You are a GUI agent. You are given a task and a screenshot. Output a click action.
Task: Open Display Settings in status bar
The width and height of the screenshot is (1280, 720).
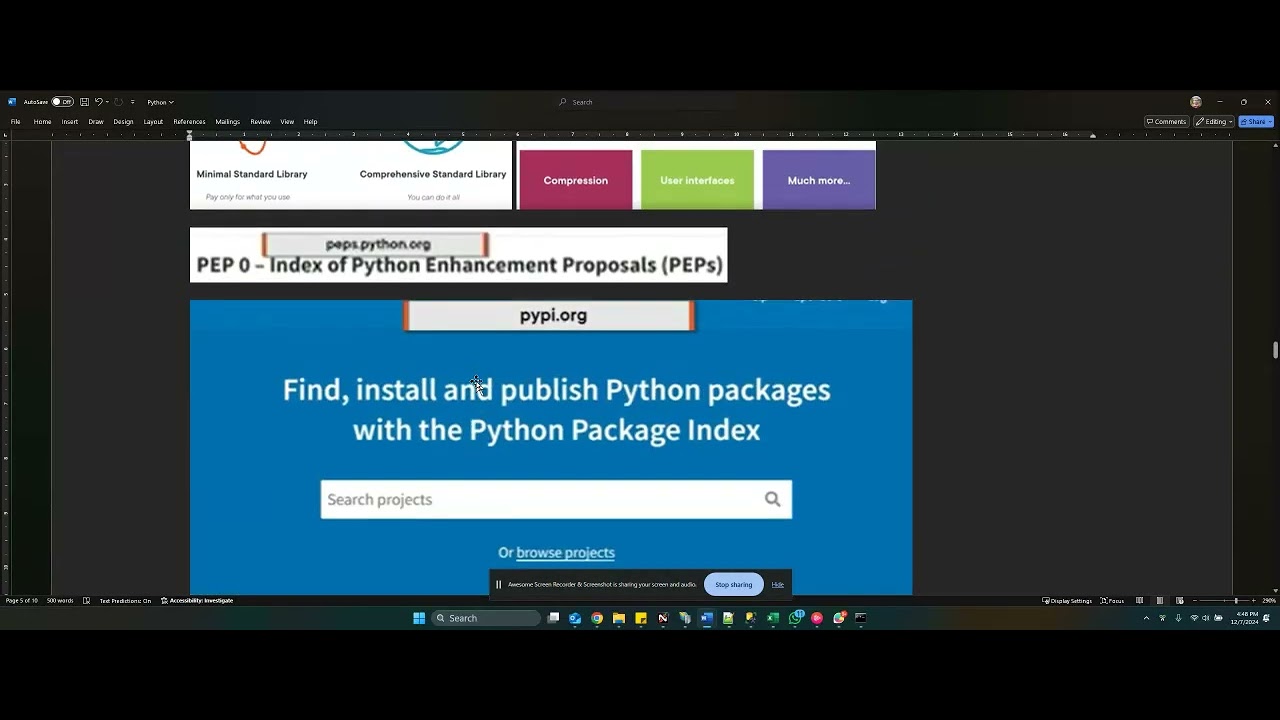1067,601
